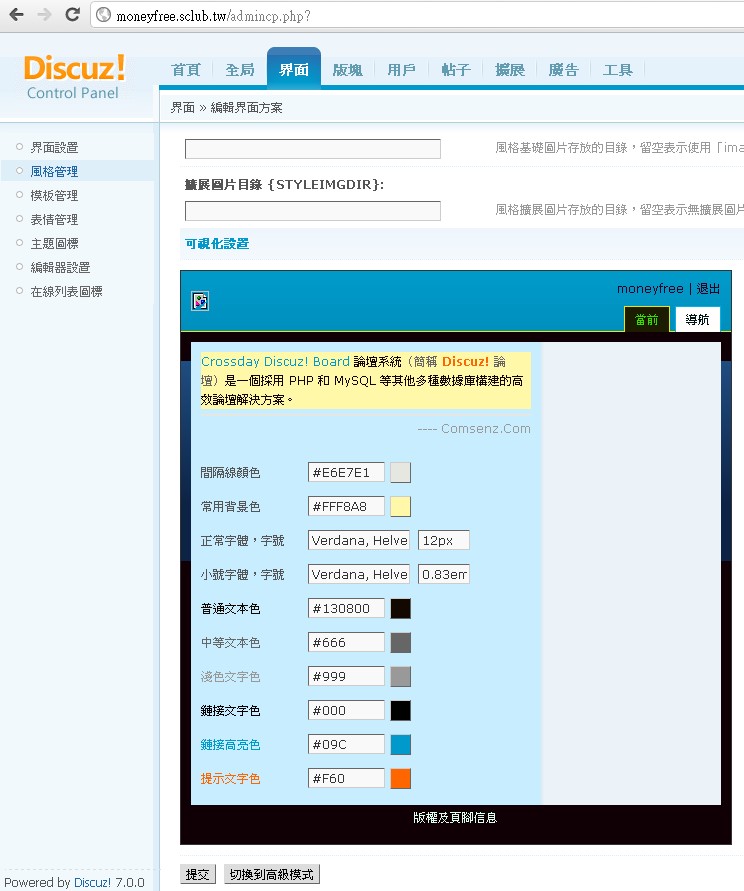Click the 普通文本色 hex input field
This screenshot has height=891, width=744.
pyautogui.click(x=346, y=609)
